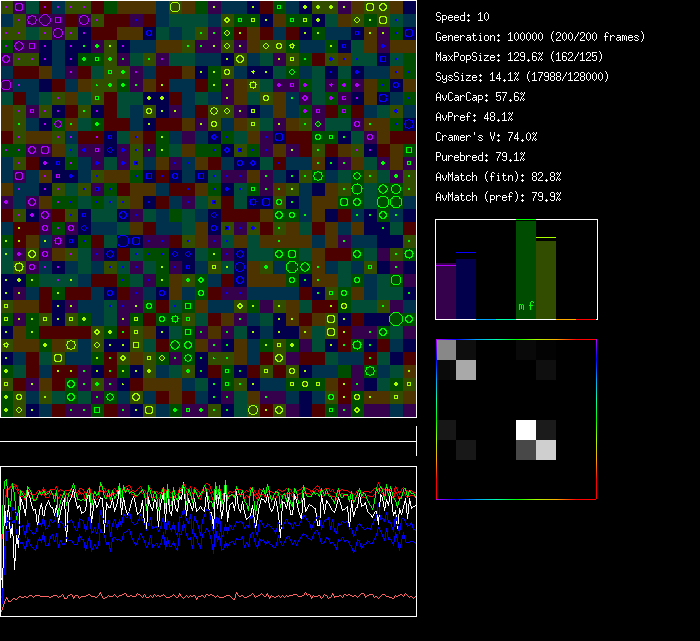Click the purple bar in the bar chart
700x641 pixels.
pos(446,291)
